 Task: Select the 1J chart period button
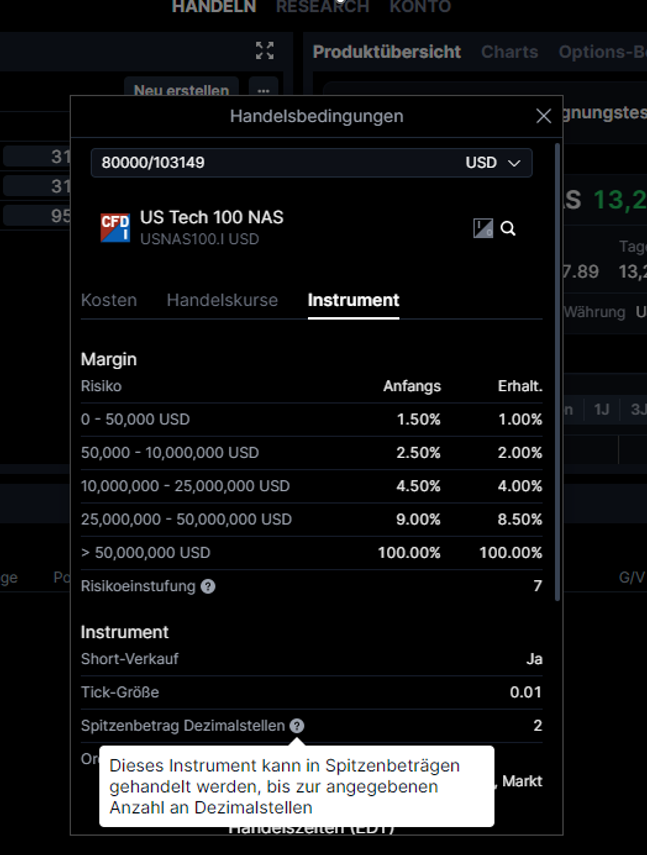602,410
